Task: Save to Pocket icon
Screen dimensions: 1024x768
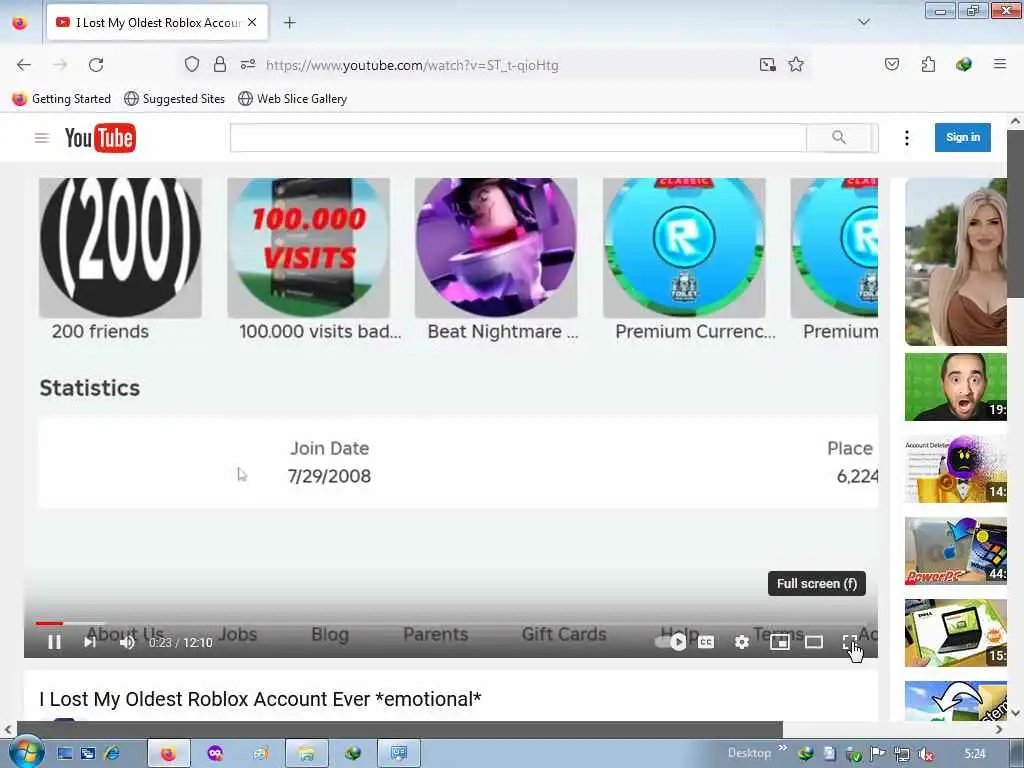Action: click(x=891, y=64)
